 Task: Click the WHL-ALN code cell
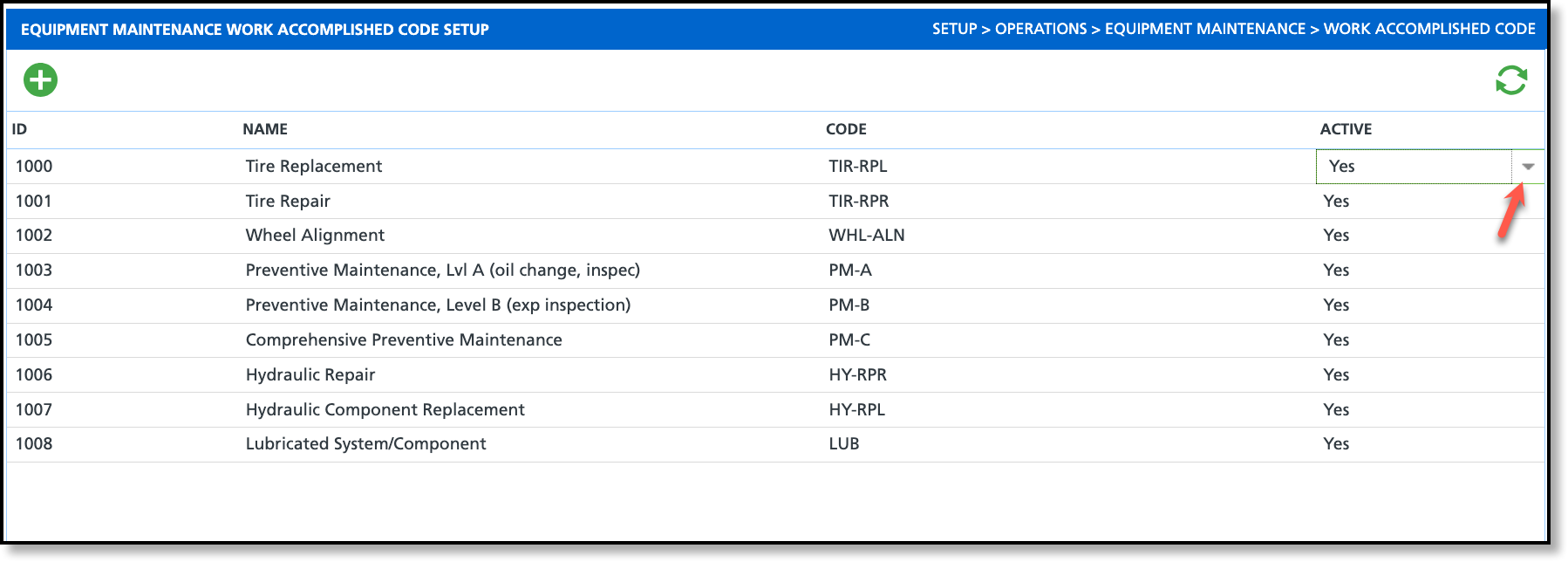[x=867, y=236]
